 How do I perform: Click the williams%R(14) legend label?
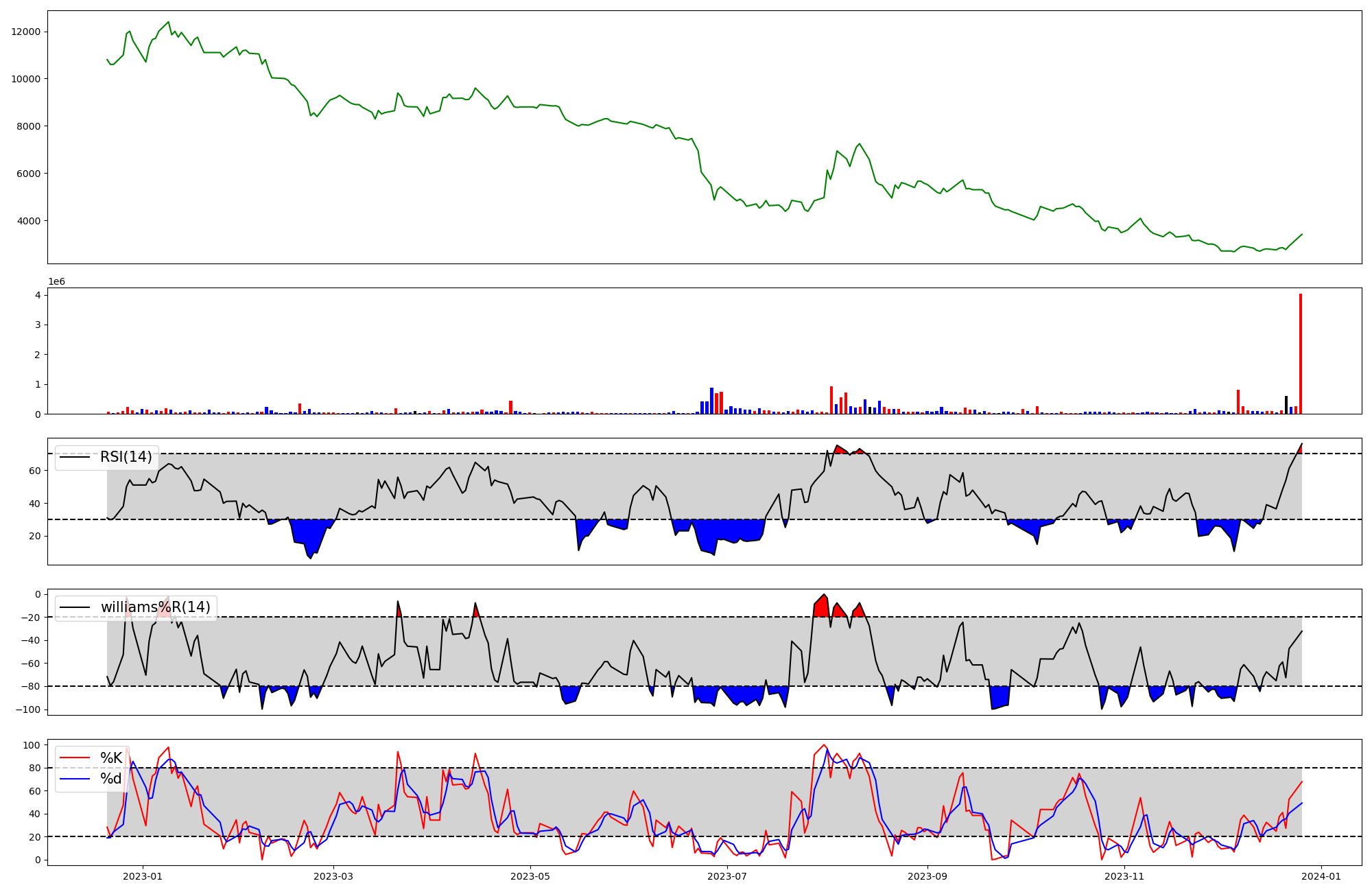(x=155, y=607)
